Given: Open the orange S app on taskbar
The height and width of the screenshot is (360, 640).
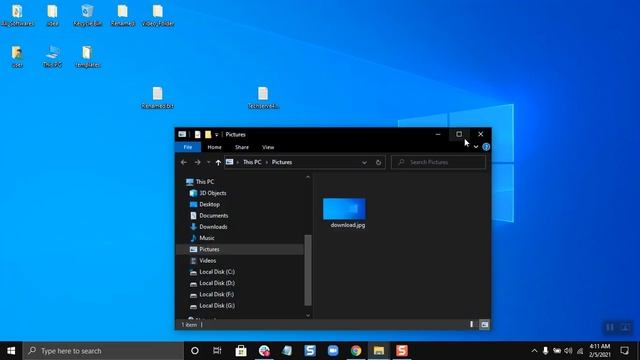Looking at the screenshot, I should tap(402, 351).
